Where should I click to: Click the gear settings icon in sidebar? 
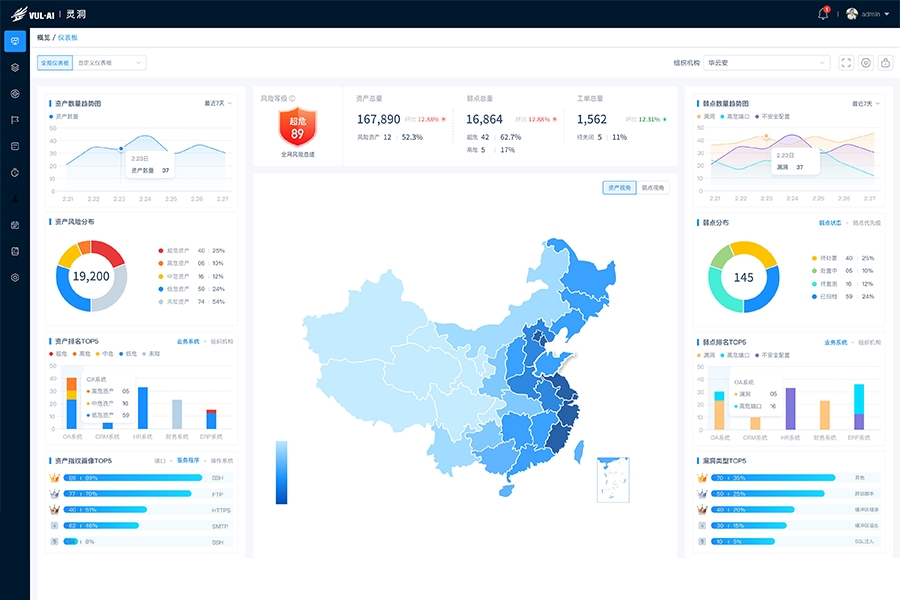[15, 277]
